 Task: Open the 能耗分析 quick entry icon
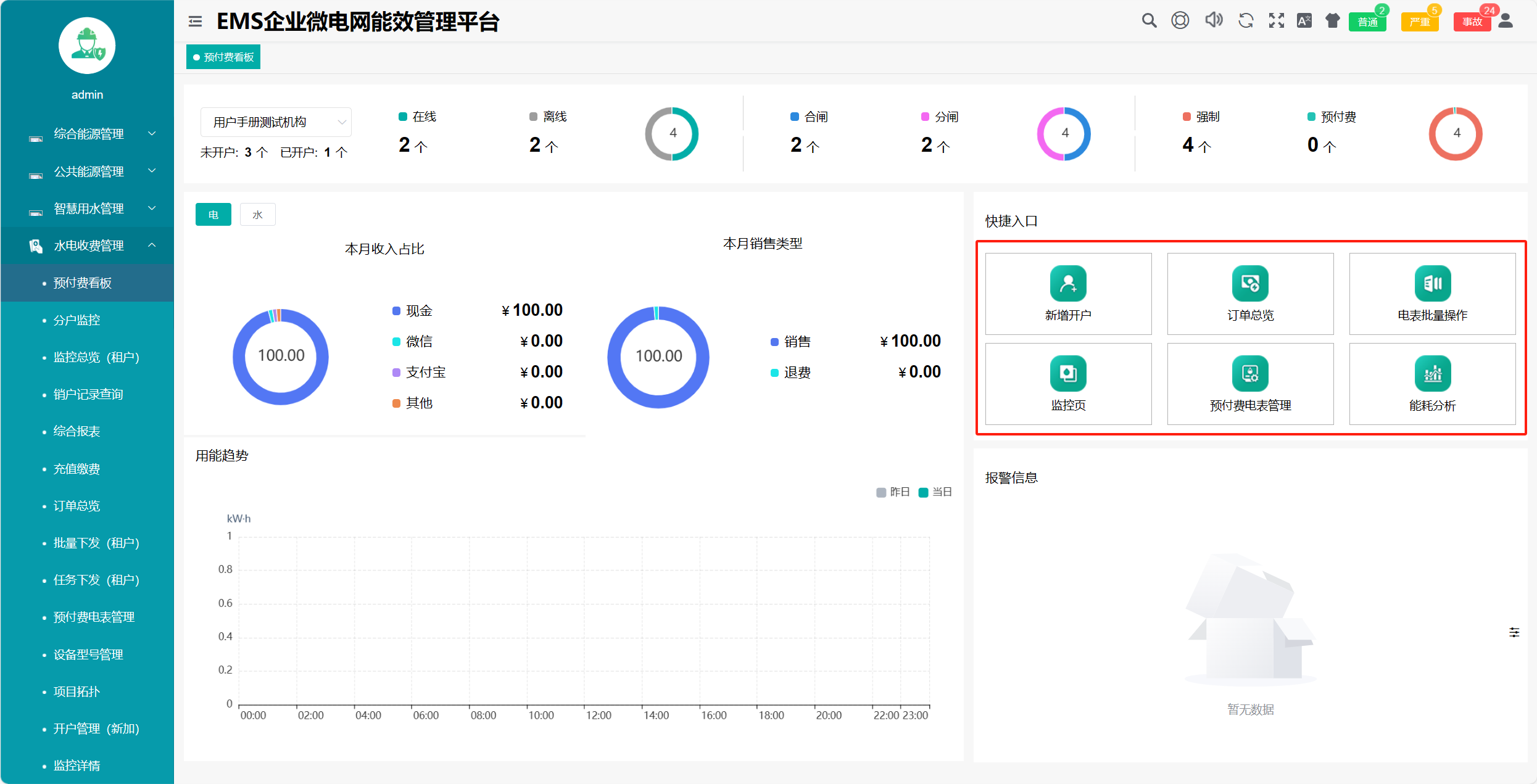tap(1432, 374)
